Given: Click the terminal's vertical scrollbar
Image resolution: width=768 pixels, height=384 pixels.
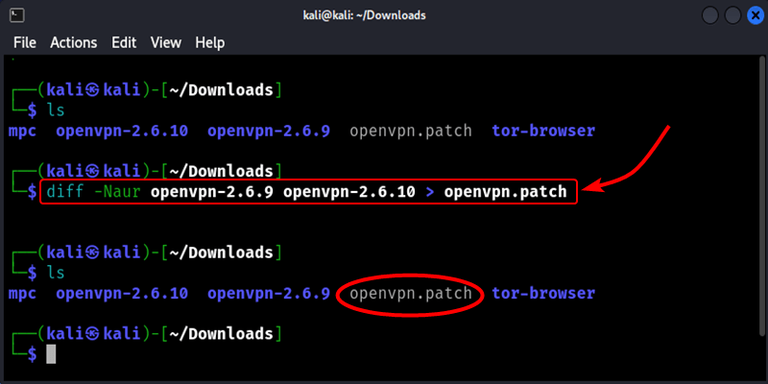Looking at the screenshot, I should [763, 196].
